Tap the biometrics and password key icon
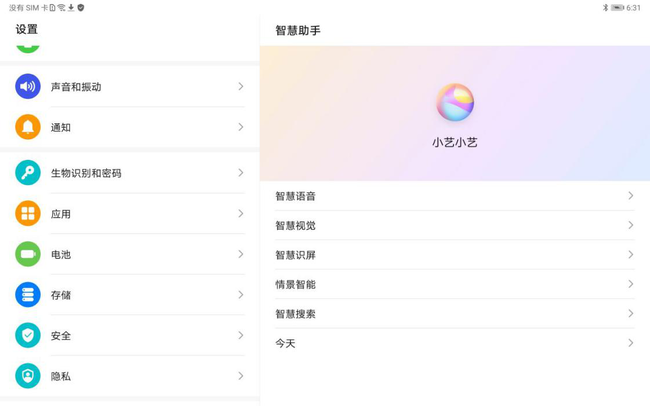Image resolution: width=650 pixels, height=406 pixels. coord(28,173)
